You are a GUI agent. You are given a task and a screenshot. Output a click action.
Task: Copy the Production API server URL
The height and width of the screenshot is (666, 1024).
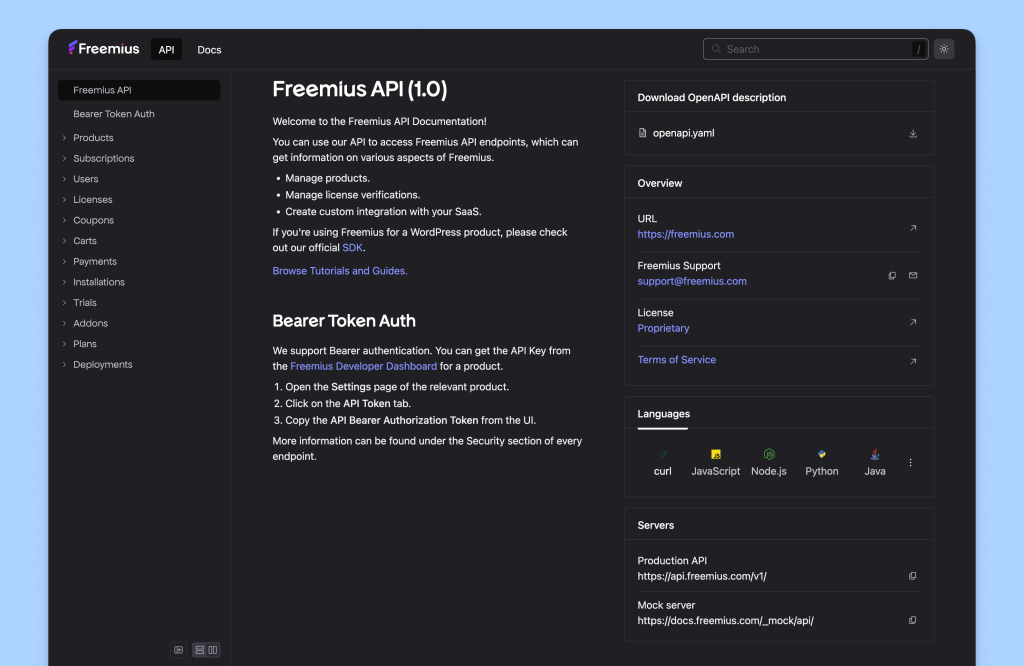[912, 576]
